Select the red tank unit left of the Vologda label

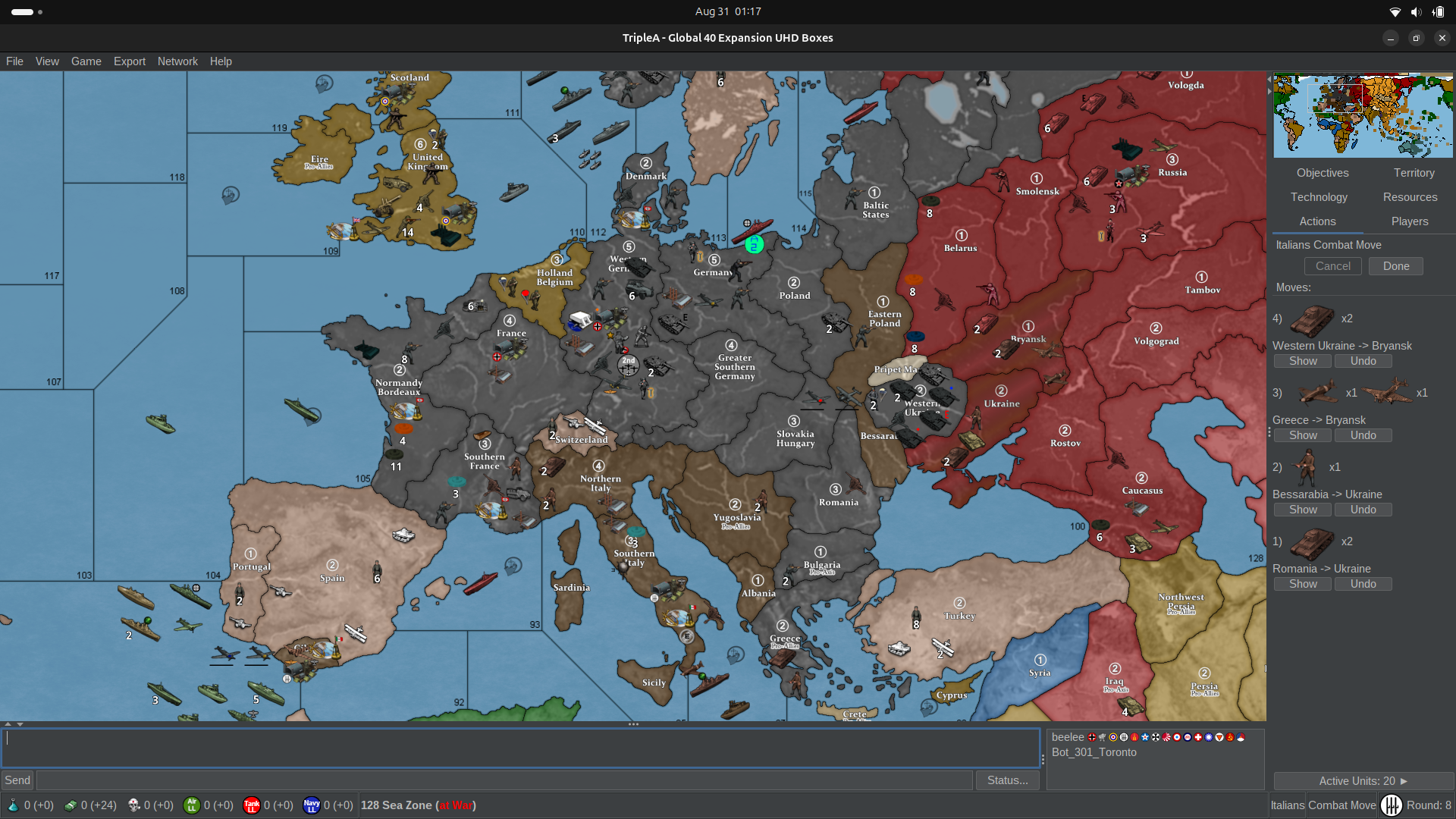click(x=1093, y=102)
